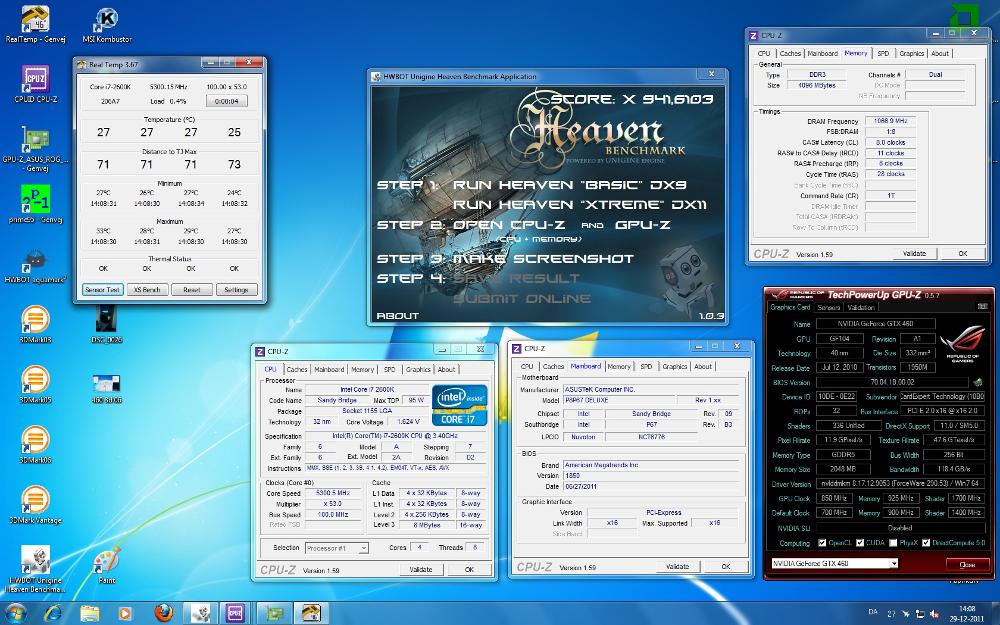The width and height of the screenshot is (1000, 625).
Task: Open the About tab in CPU-Z Memory window
Action: [x=939, y=54]
